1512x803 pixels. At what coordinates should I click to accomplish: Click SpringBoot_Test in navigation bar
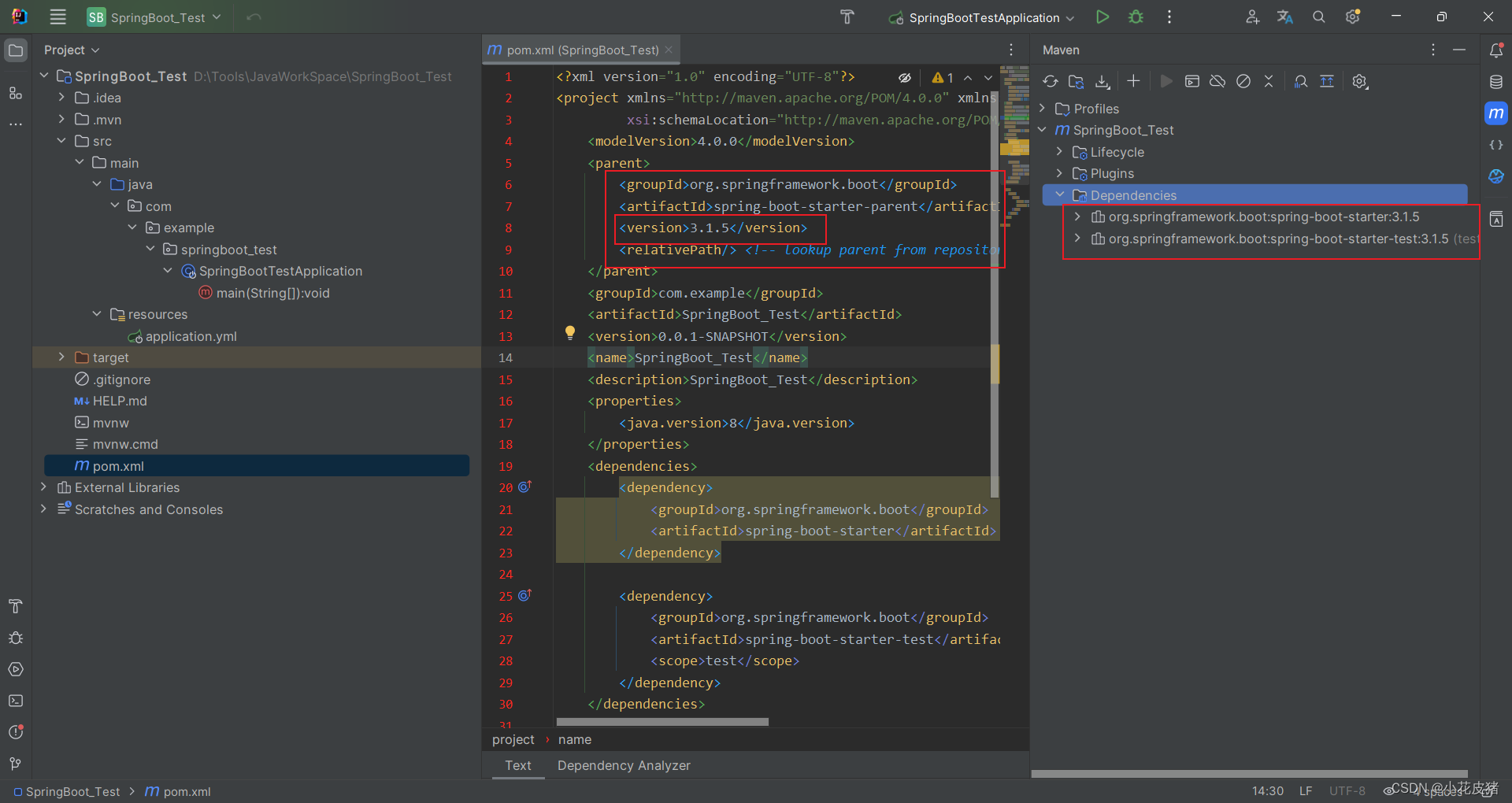coord(68,791)
